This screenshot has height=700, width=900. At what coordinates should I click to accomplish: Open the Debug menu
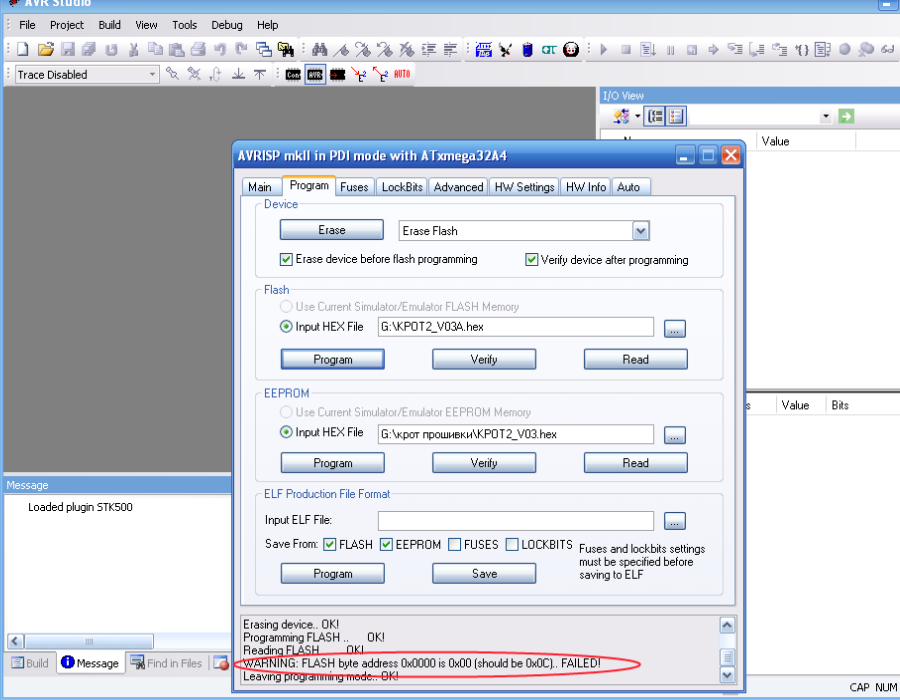tap(227, 25)
